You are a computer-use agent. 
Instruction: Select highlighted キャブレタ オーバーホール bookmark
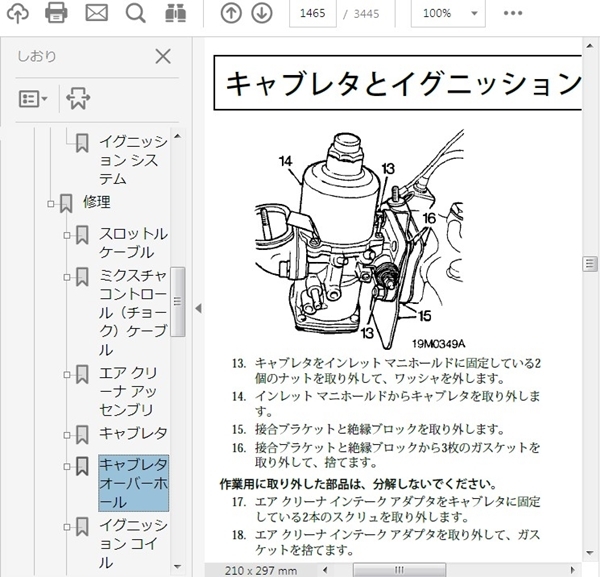point(133,483)
